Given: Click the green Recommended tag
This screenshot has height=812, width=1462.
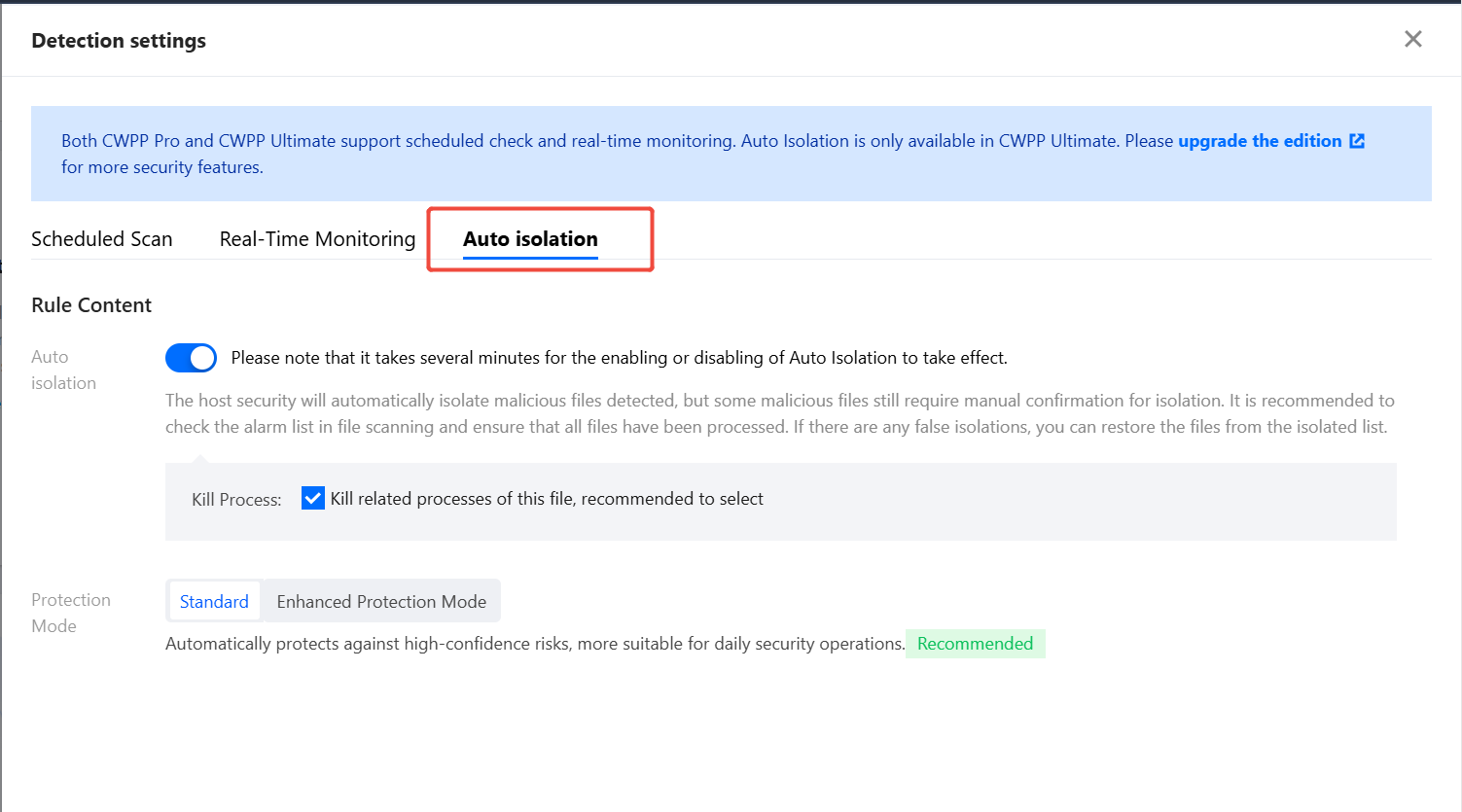Looking at the screenshot, I should (x=975, y=644).
